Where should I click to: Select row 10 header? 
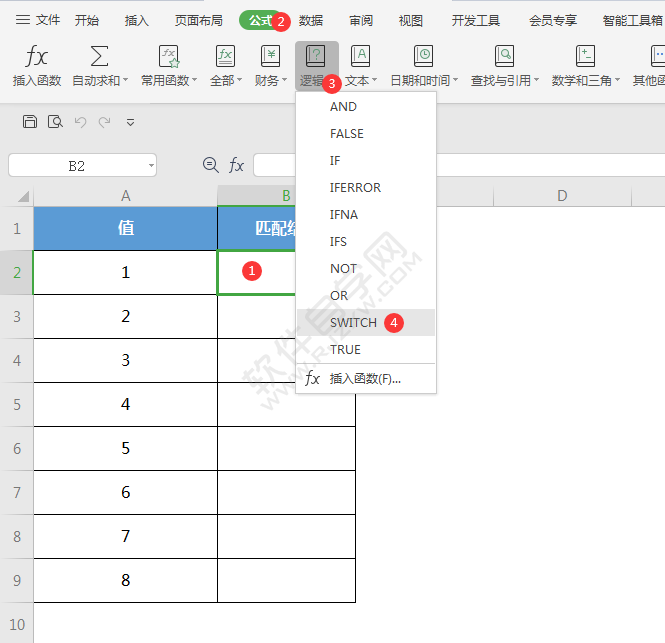coord(17,624)
